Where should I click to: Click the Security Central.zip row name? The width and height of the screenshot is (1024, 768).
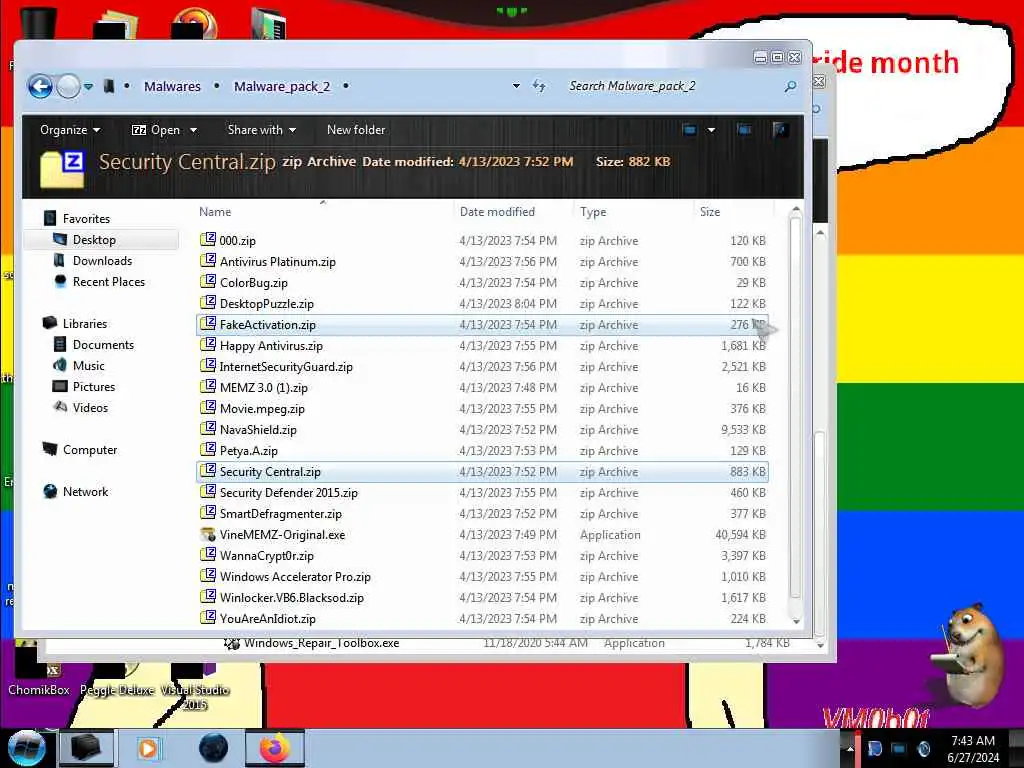point(270,472)
